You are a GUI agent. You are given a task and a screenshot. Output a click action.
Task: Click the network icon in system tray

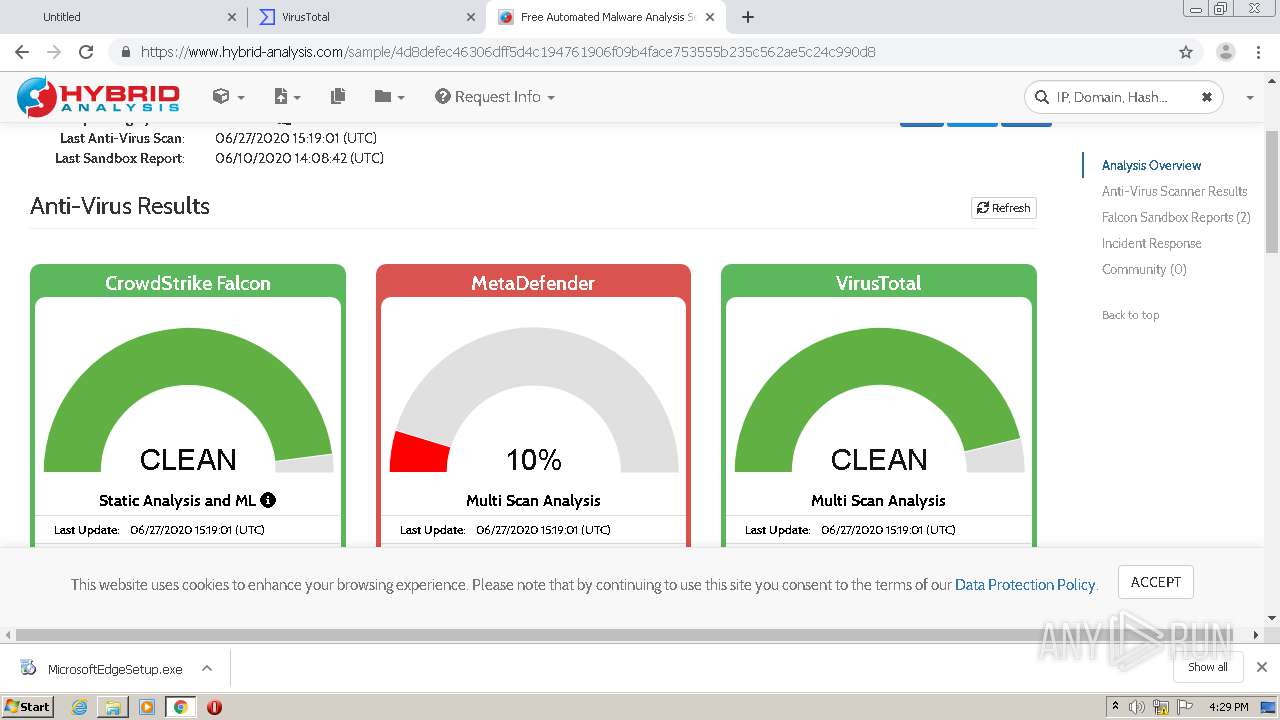1161,707
